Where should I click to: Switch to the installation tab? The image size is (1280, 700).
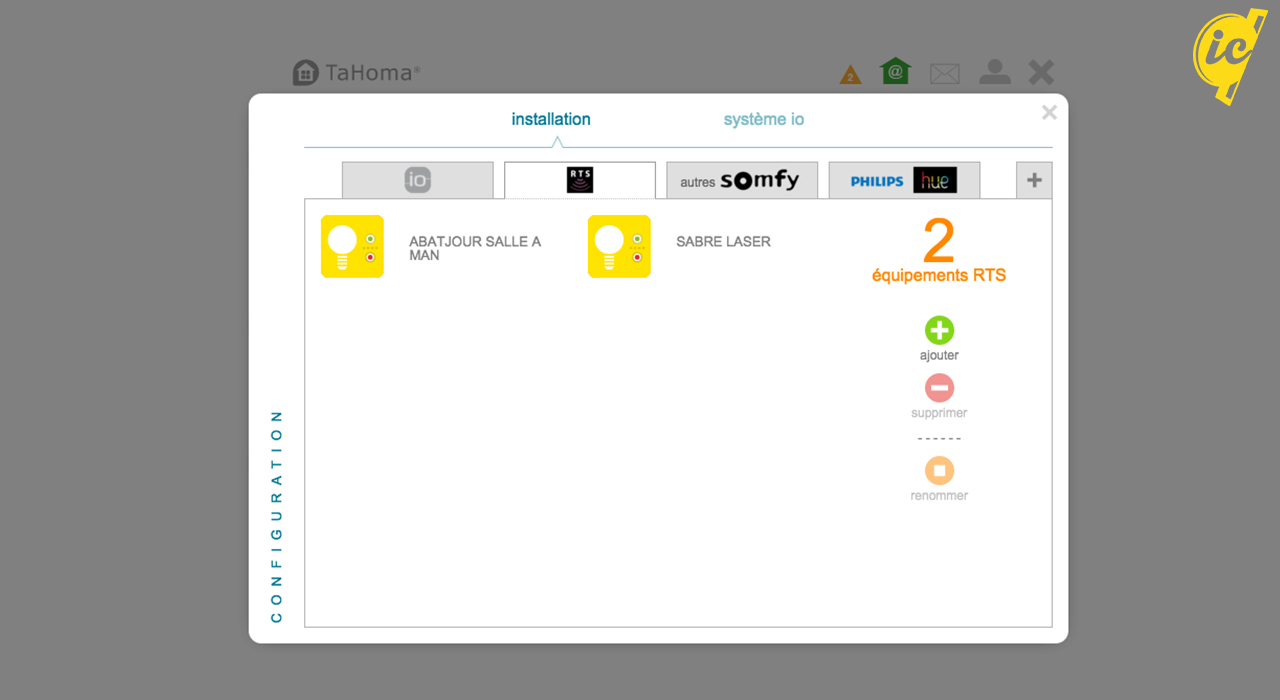point(551,119)
